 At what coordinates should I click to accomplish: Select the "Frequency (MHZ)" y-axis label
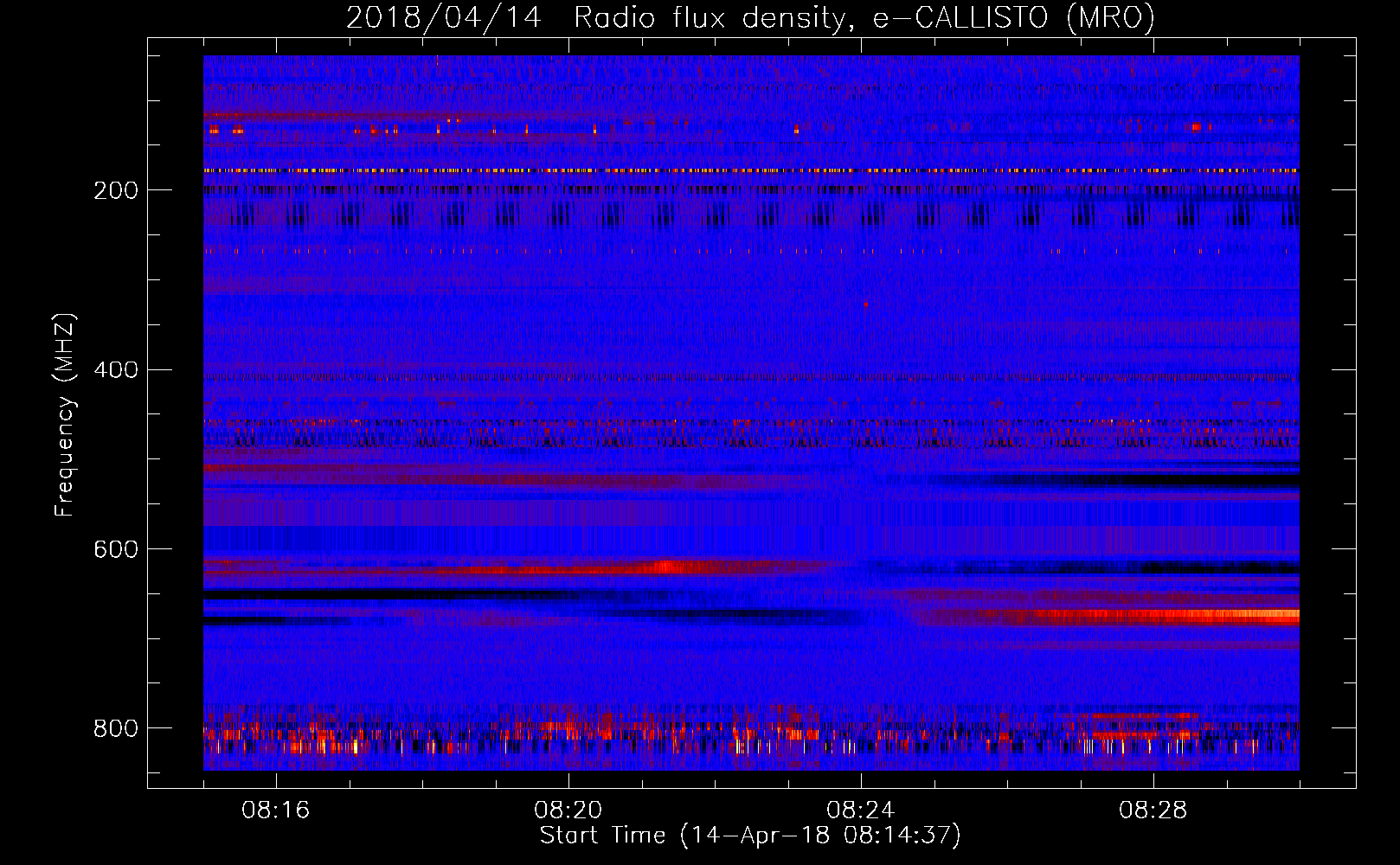click(65, 415)
